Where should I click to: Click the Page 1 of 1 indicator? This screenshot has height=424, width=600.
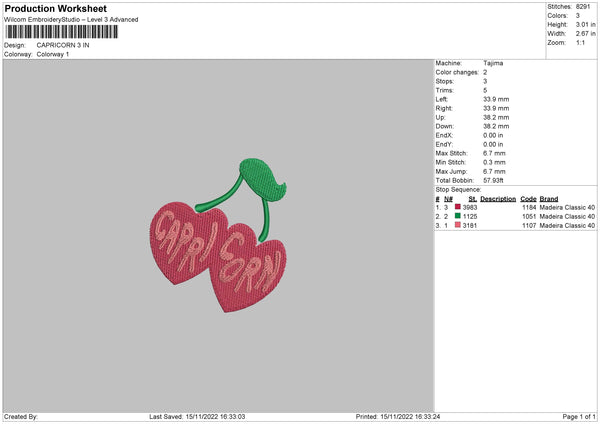pos(579,417)
